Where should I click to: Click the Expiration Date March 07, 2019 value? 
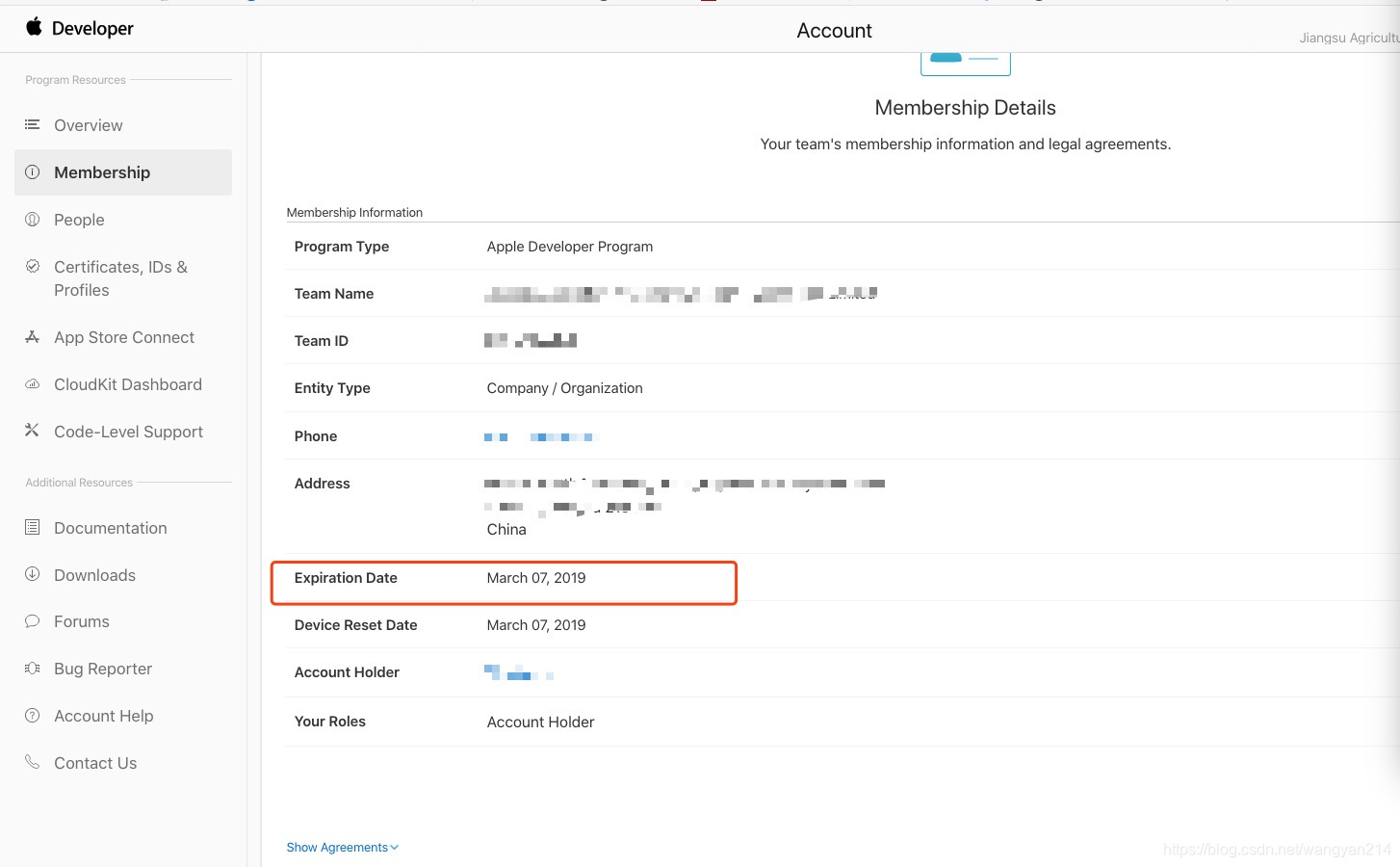tap(536, 578)
